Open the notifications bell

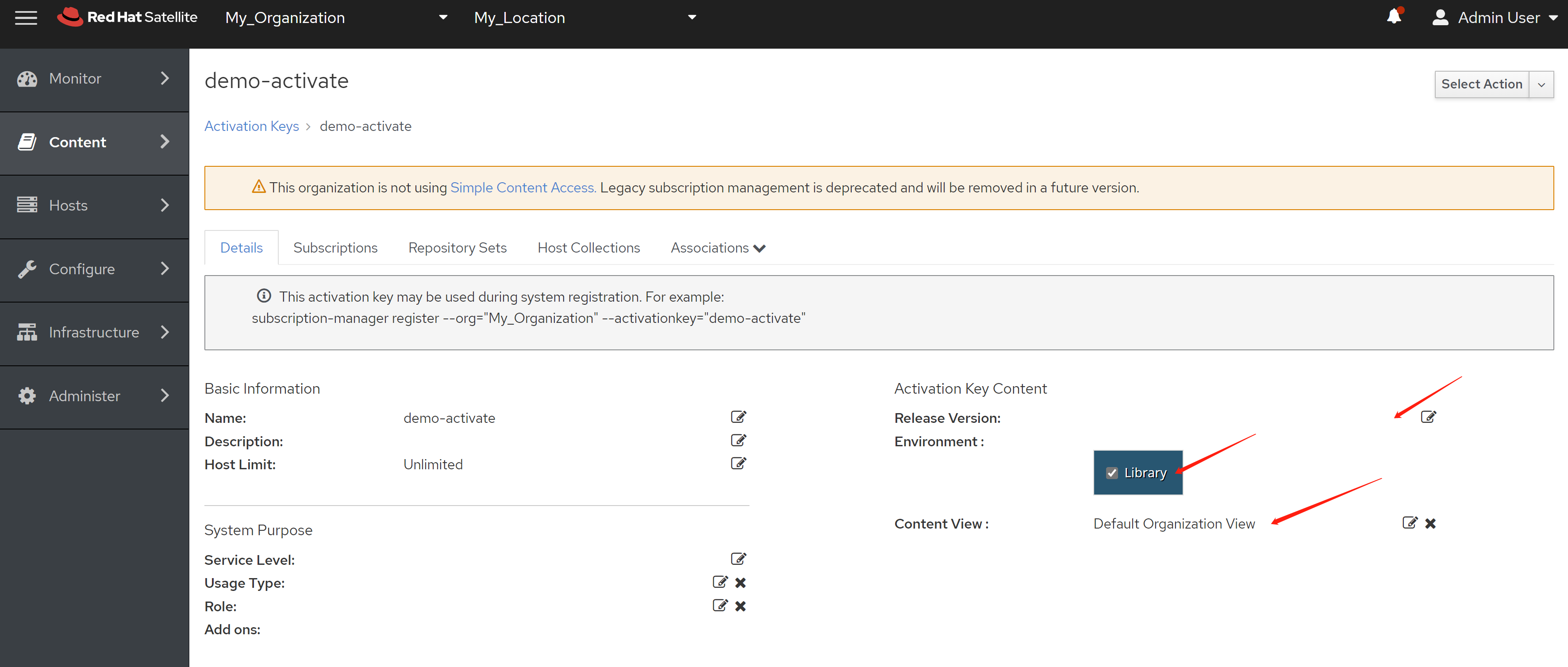point(1393,17)
